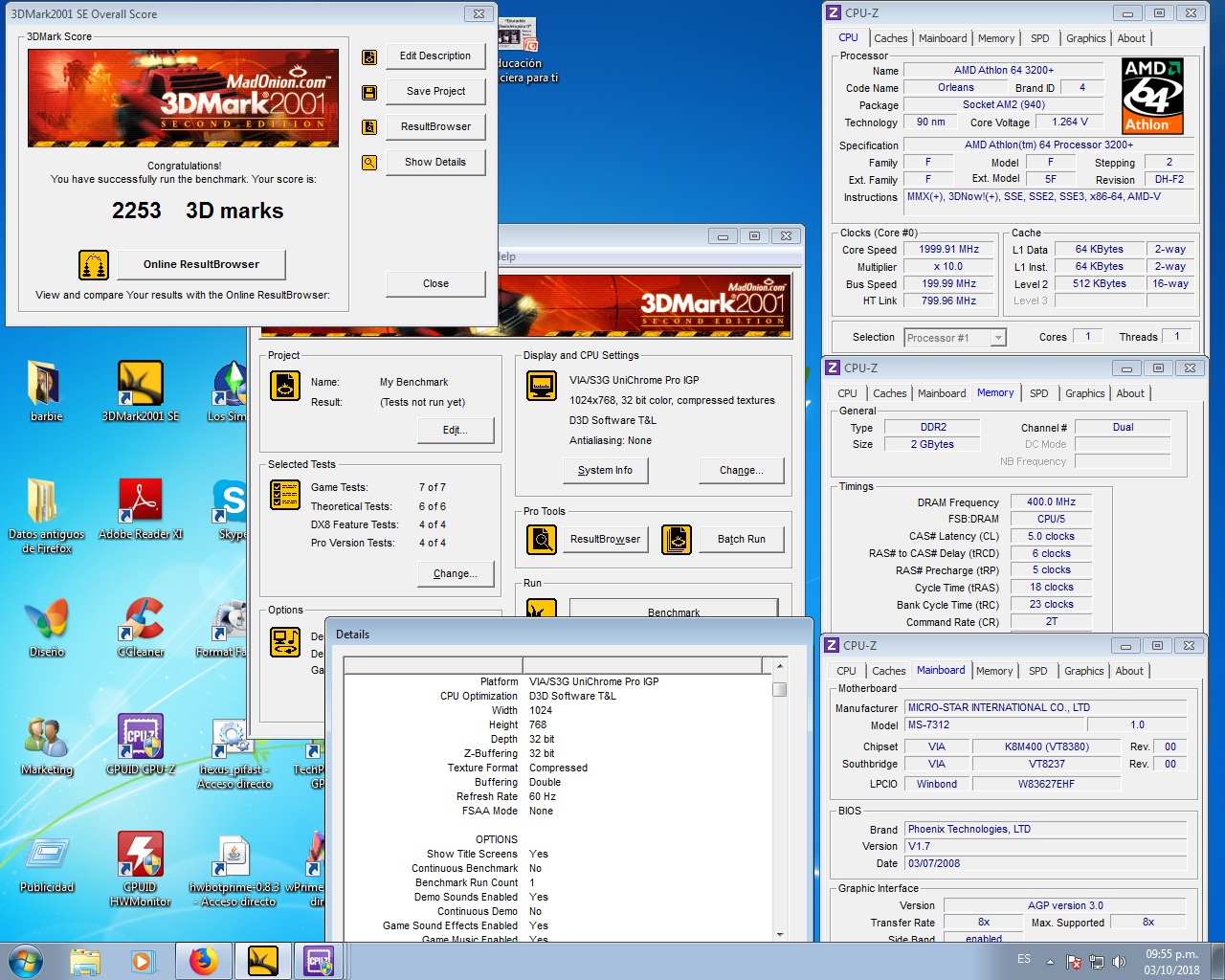Click the Details list scrollbar down arrow
This screenshot has width=1225, height=980.
[x=780, y=935]
